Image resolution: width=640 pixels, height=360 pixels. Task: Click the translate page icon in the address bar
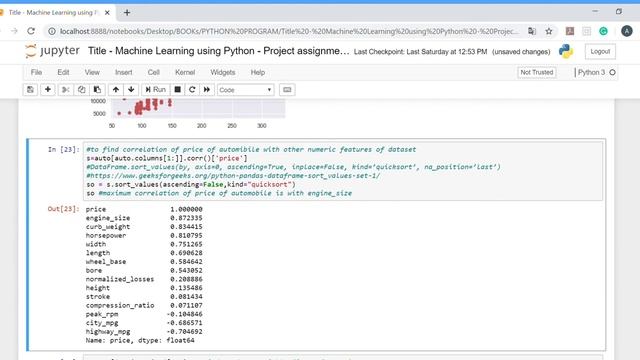coord(531,31)
